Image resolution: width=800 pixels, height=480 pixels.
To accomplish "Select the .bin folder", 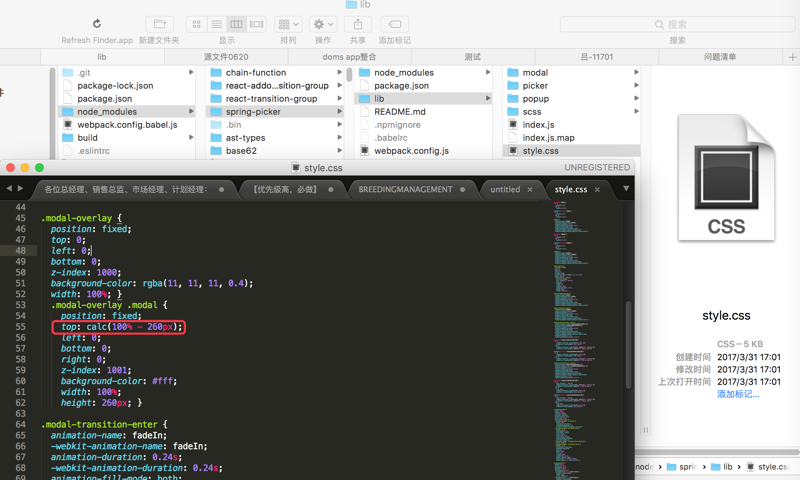I will [x=275, y=124].
